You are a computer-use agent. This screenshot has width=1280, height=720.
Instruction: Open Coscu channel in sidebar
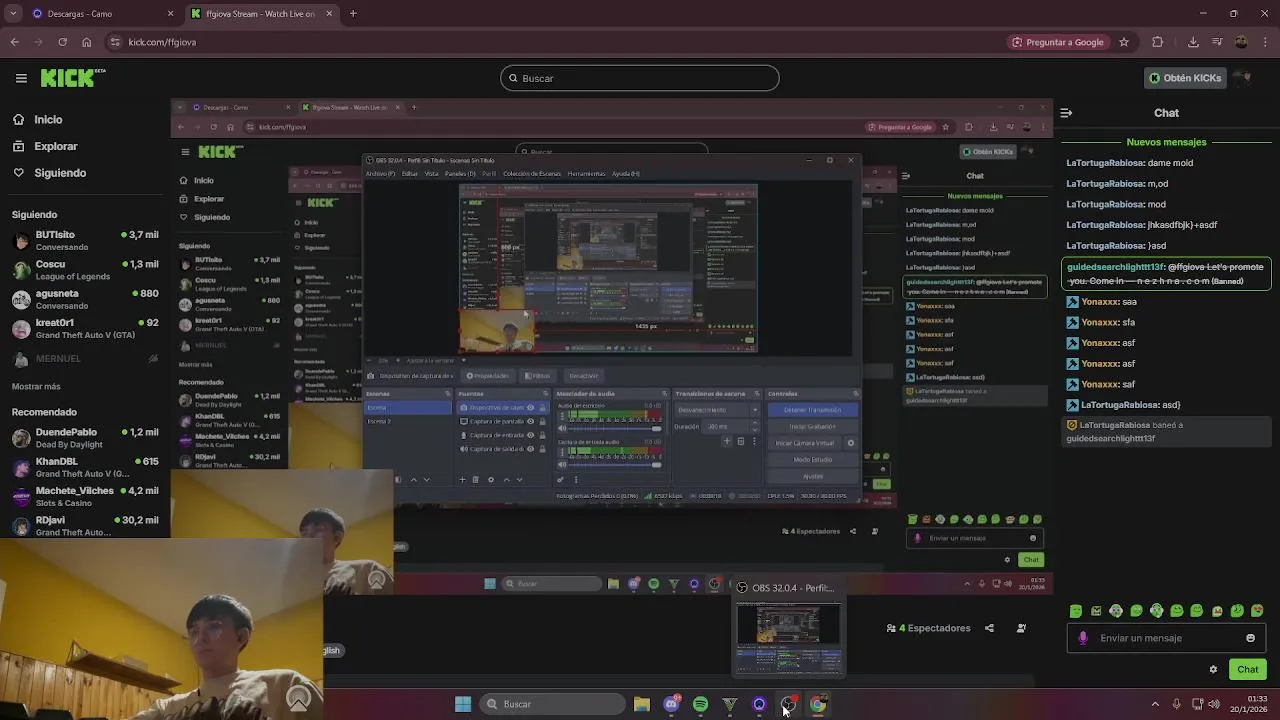tap(85, 270)
